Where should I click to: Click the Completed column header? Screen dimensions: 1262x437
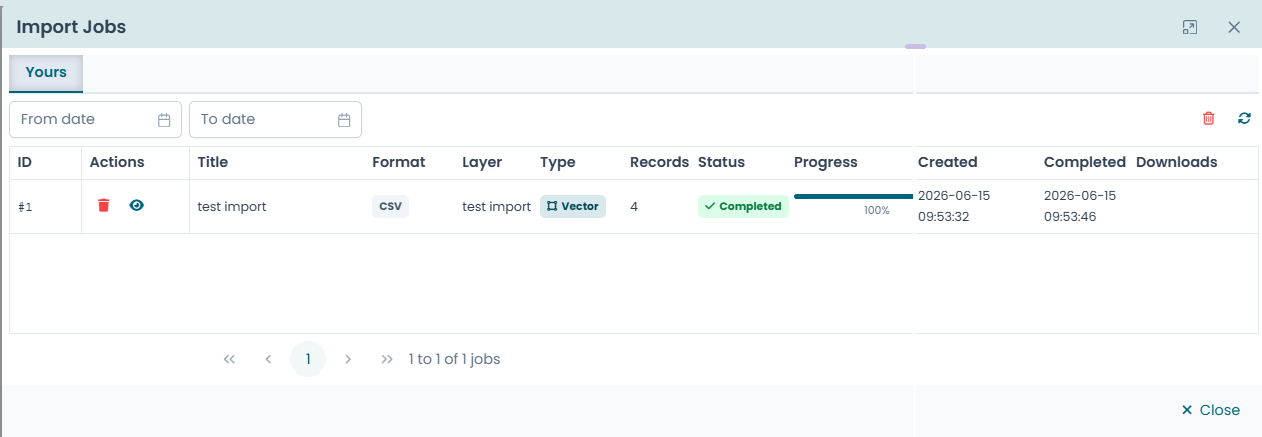click(1083, 162)
